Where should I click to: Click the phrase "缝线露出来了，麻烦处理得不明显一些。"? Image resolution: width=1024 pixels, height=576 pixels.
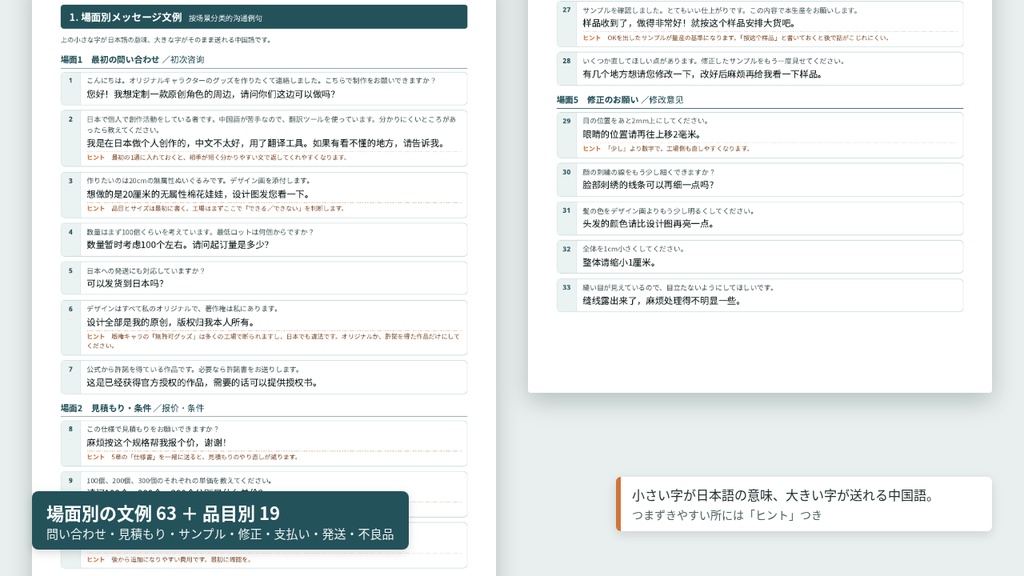[662, 301]
